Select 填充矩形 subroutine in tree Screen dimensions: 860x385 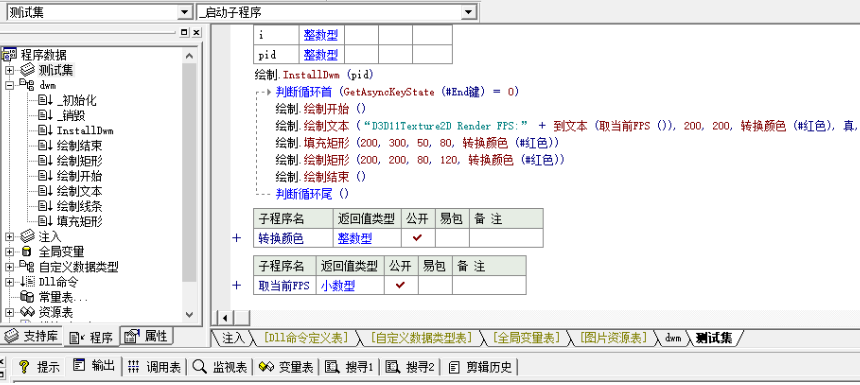(x=80, y=222)
